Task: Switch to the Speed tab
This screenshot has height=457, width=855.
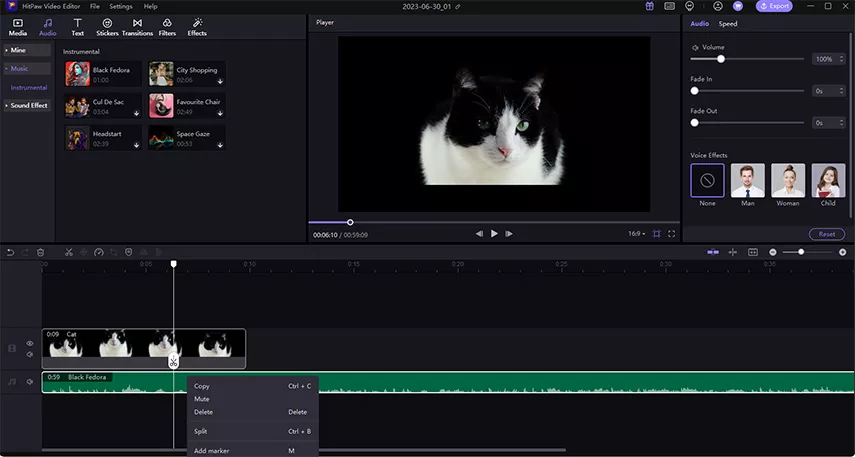Action: [728, 24]
